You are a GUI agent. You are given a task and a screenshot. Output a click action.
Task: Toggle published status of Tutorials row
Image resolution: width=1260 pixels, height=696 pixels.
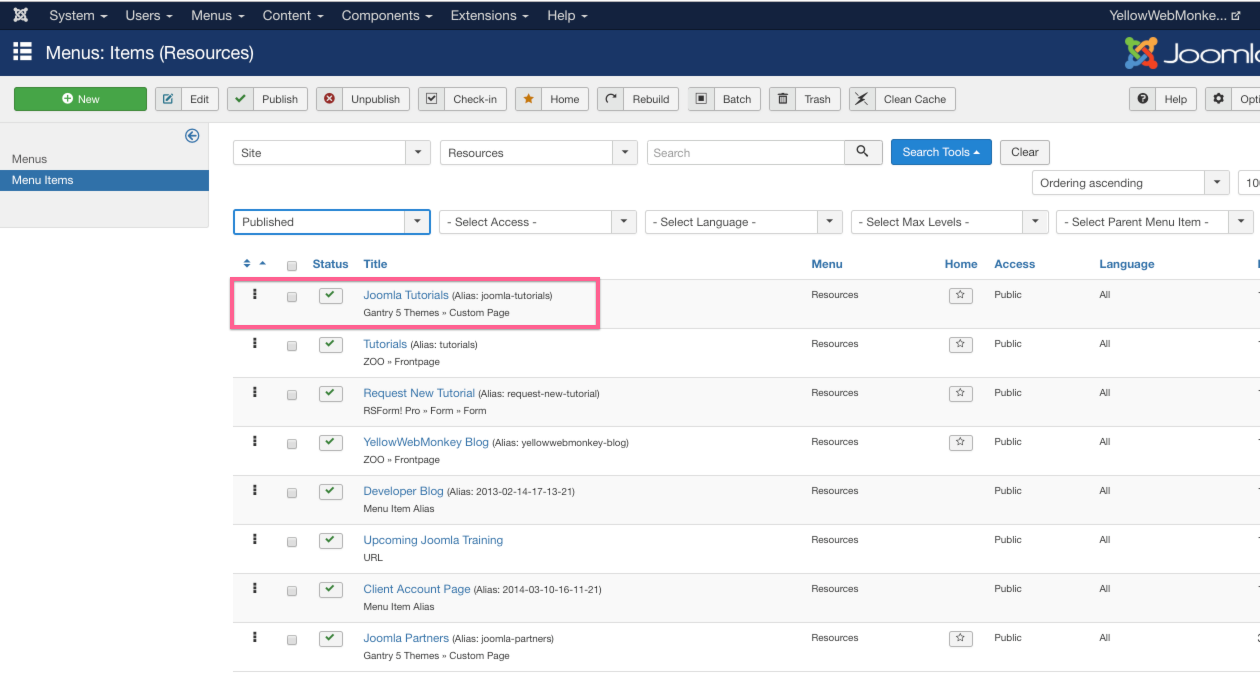331,345
